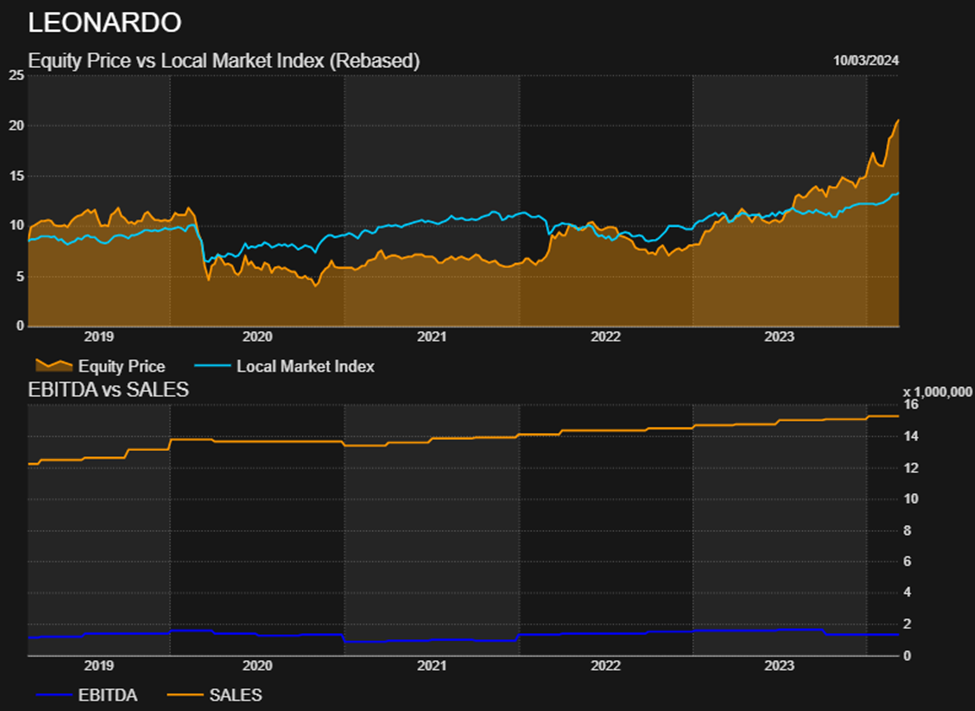
Task: Click the 8 value on the sales chart y-axis
Action: [x=907, y=531]
